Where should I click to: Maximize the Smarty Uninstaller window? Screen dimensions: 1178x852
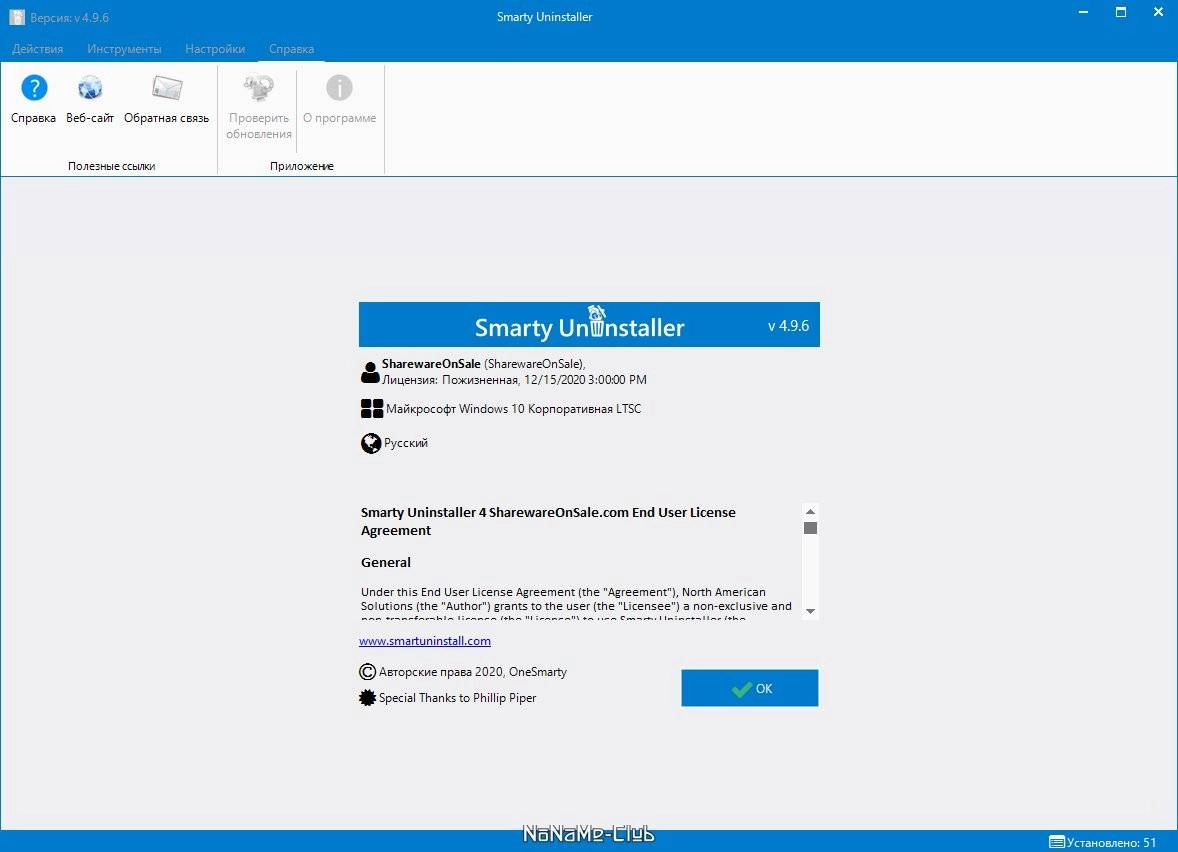tap(1121, 13)
